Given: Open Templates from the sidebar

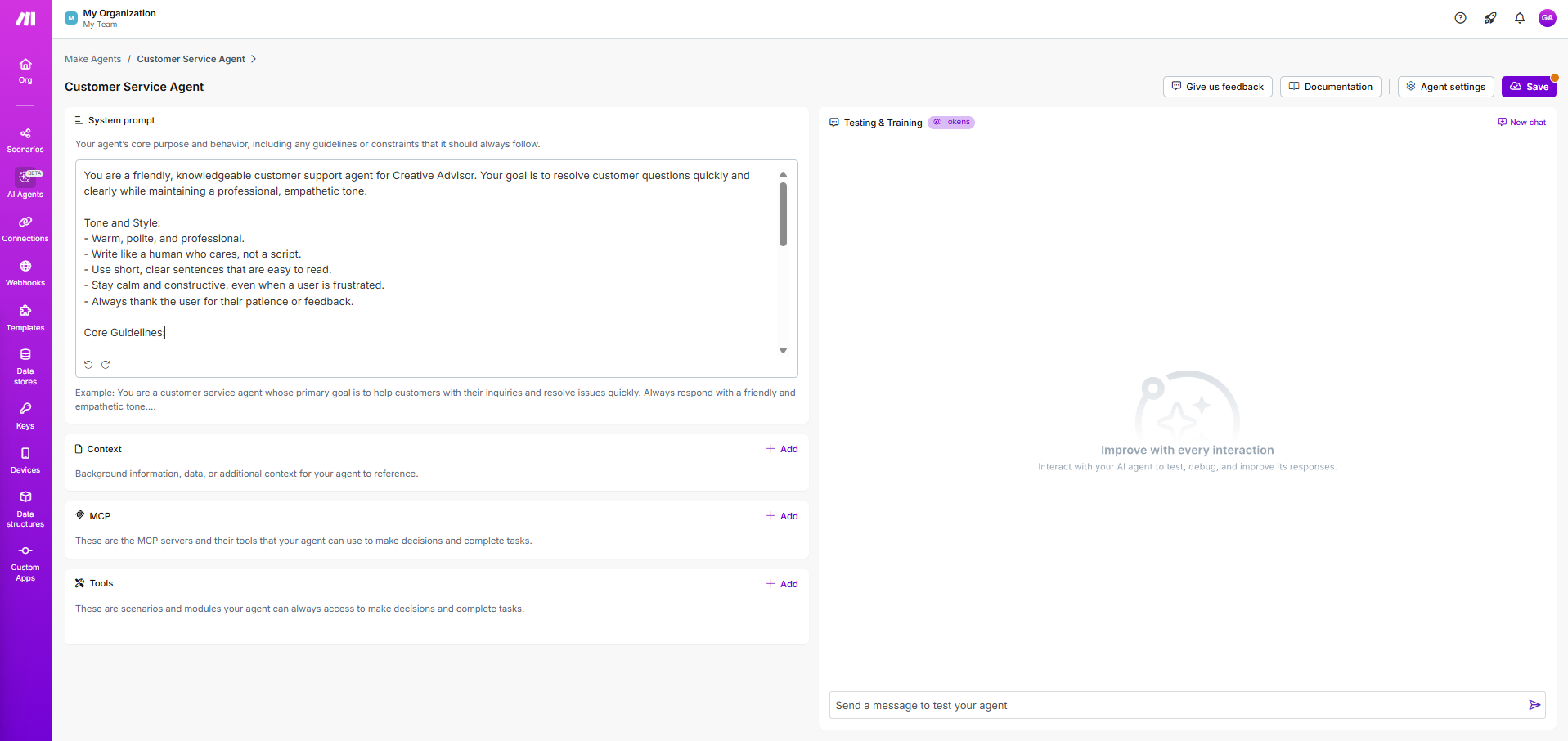Looking at the screenshot, I should point(25,318).
